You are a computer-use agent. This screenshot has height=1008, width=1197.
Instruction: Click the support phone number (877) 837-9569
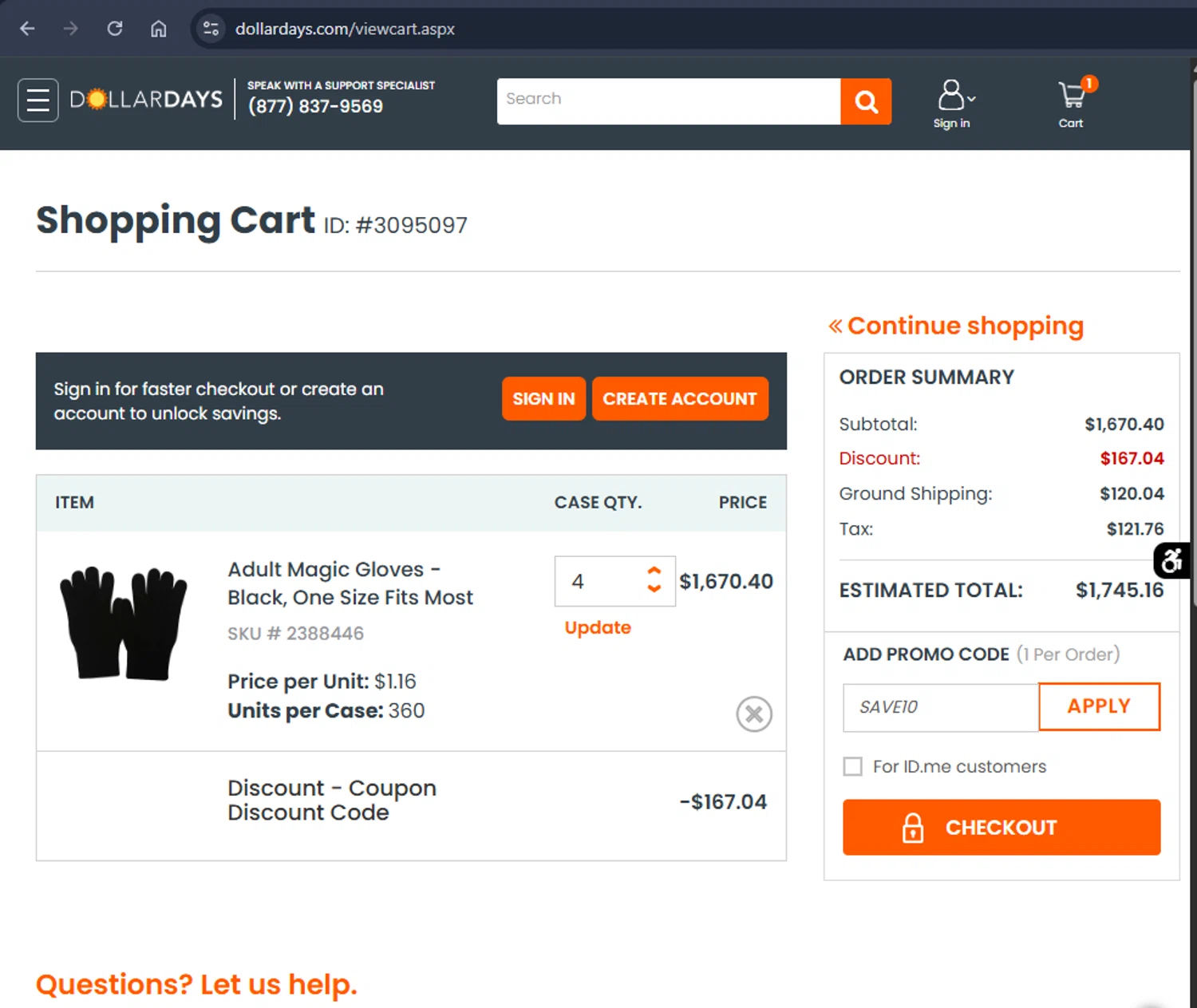click(315, 106)
